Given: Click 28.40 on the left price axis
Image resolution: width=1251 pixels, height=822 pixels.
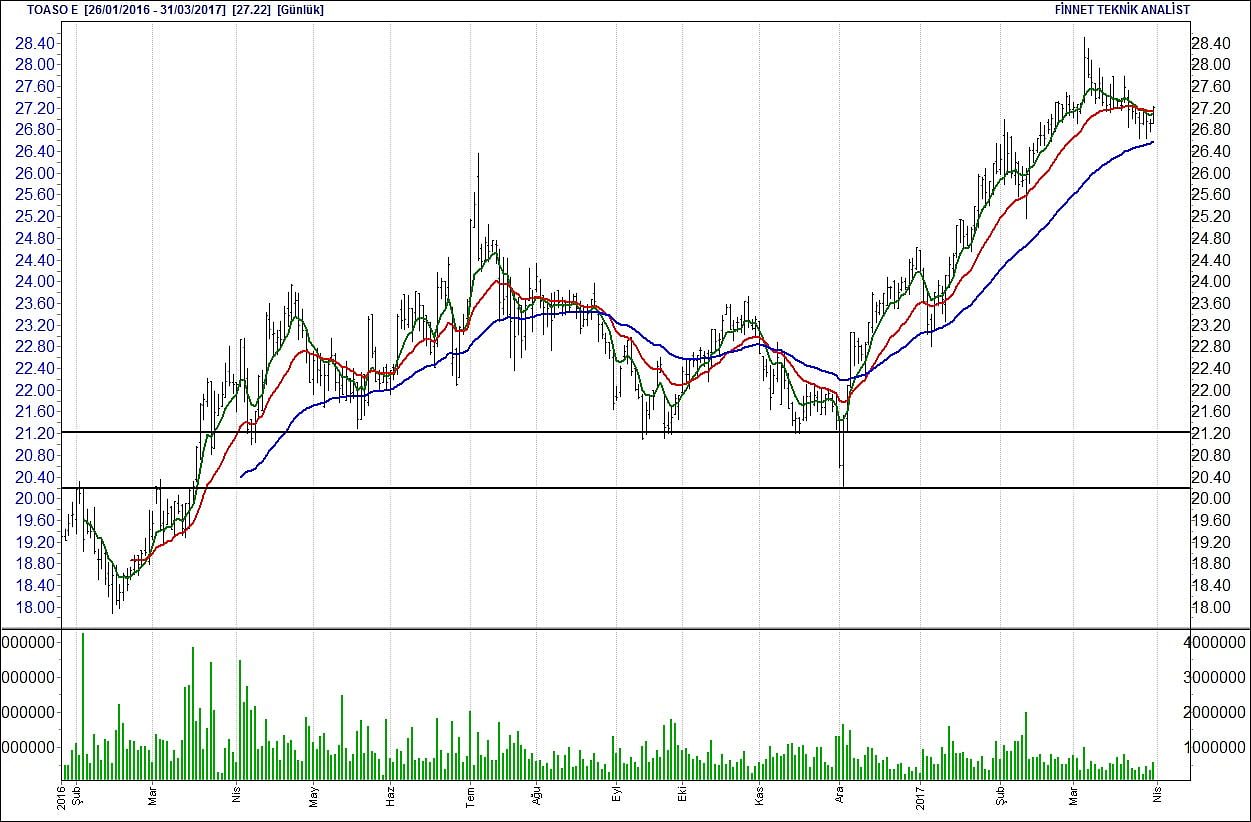Looking at the screenshot, I should (35, 43).
